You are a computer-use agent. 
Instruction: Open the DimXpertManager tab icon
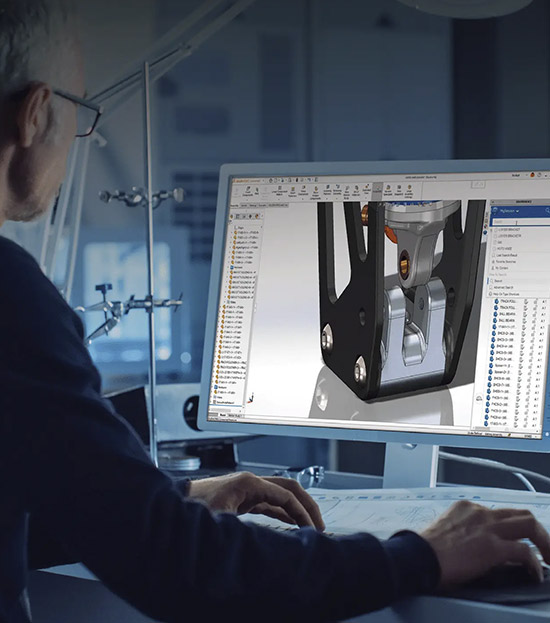(250, 217)
